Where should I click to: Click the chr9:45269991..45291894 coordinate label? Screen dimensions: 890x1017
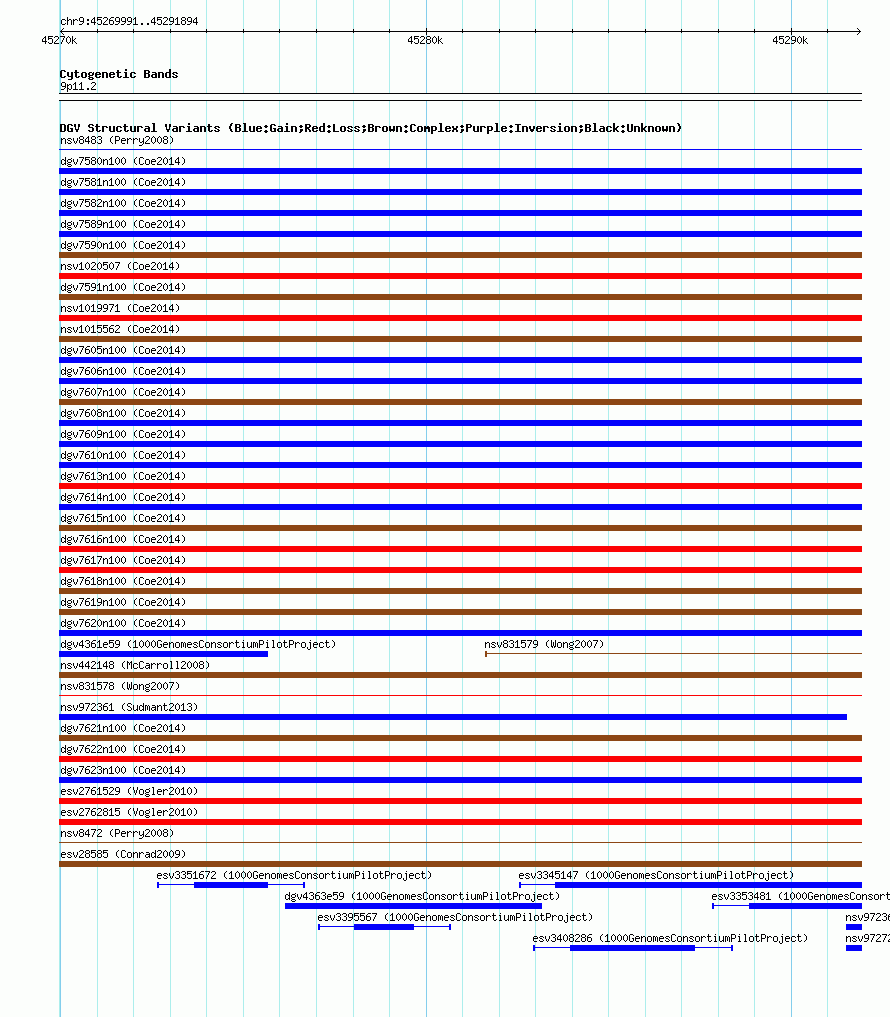tap(129, 21)
